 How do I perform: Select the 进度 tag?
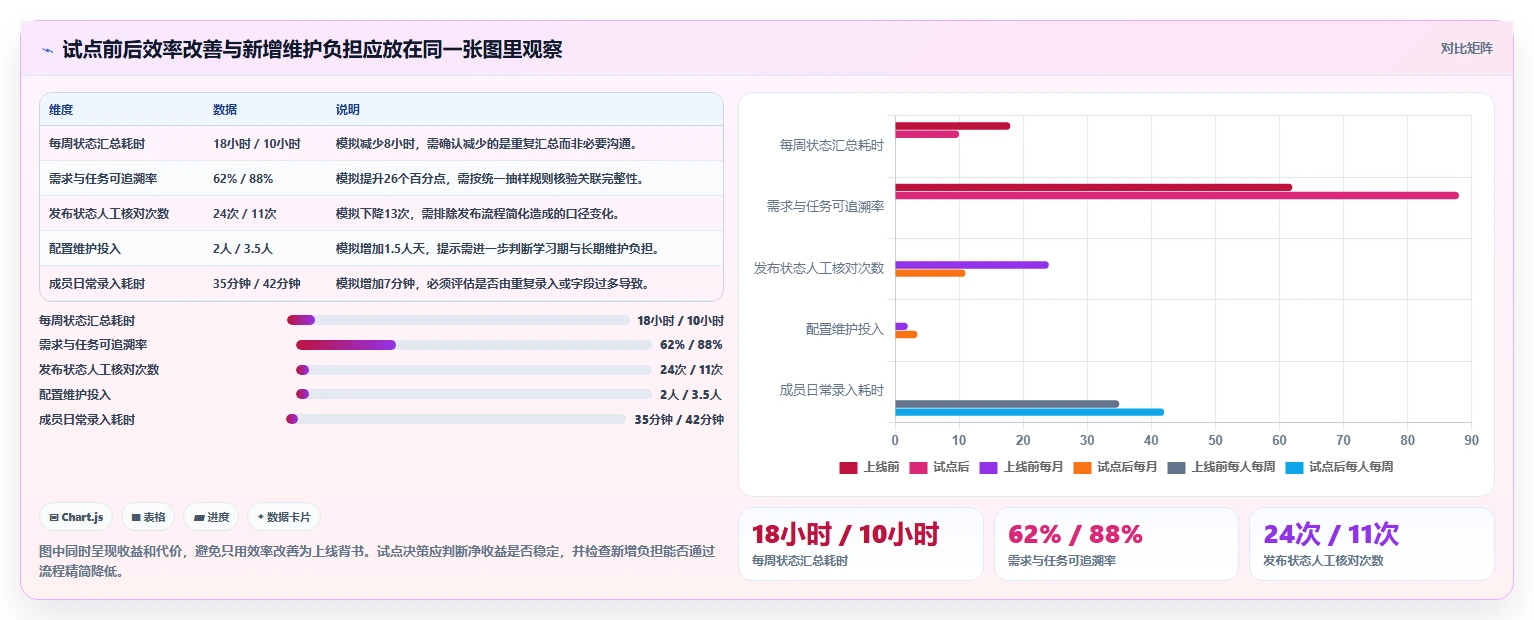click(x=211, y=517)
